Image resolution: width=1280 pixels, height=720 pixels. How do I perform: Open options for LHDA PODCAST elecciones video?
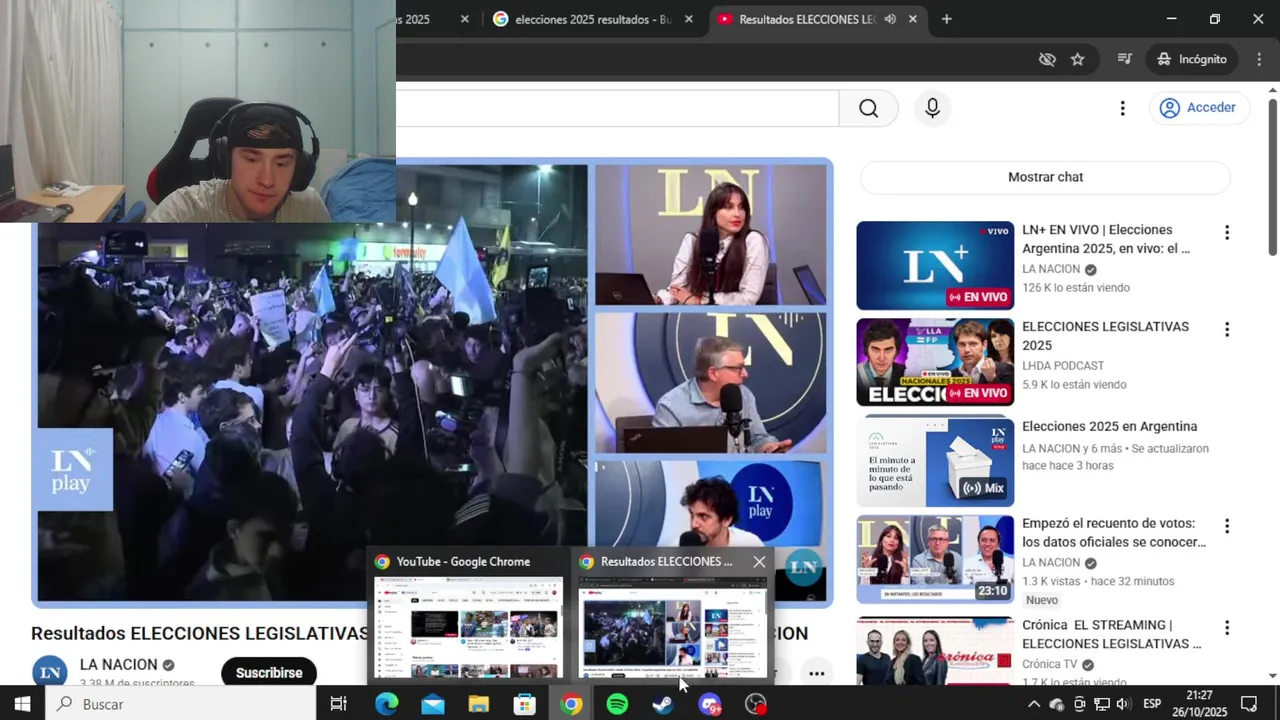(x=1227, y=329)
